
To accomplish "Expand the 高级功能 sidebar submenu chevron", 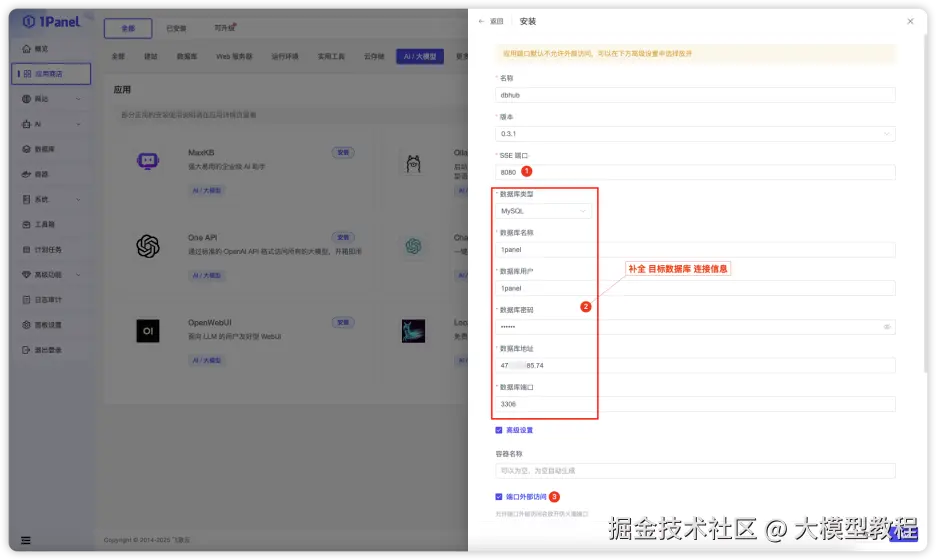I will [x=78, y=274].
